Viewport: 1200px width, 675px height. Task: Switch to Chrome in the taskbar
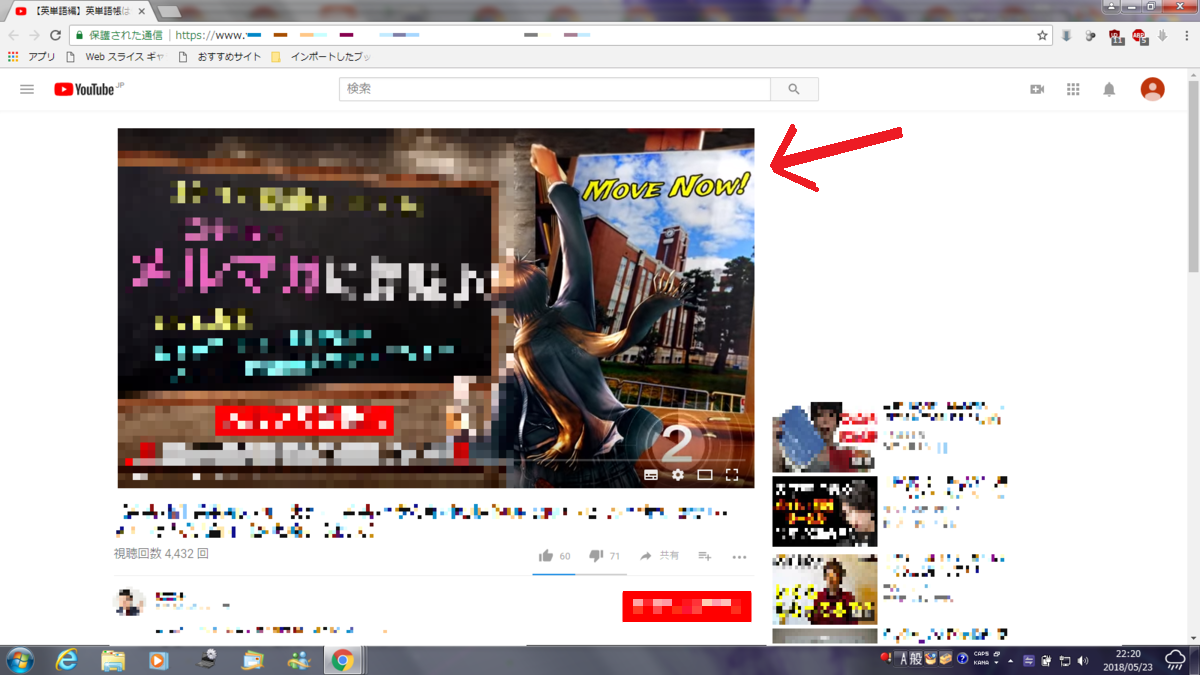pos(343,660)
